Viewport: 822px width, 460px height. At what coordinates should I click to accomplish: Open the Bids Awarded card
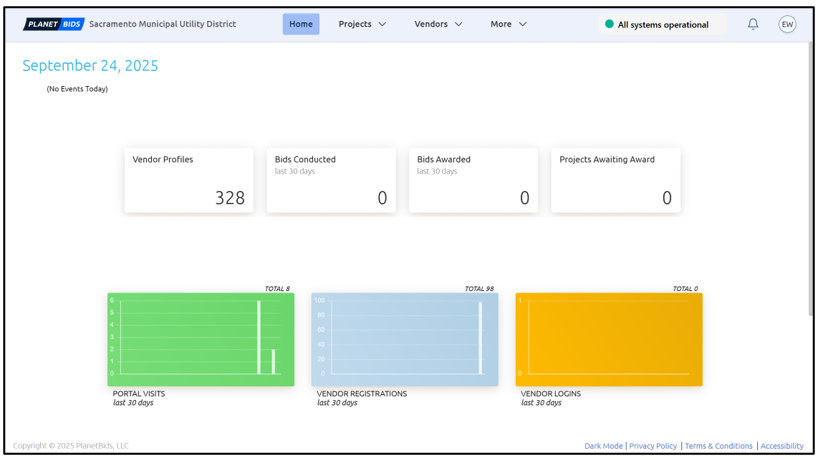tap(473, 180)
